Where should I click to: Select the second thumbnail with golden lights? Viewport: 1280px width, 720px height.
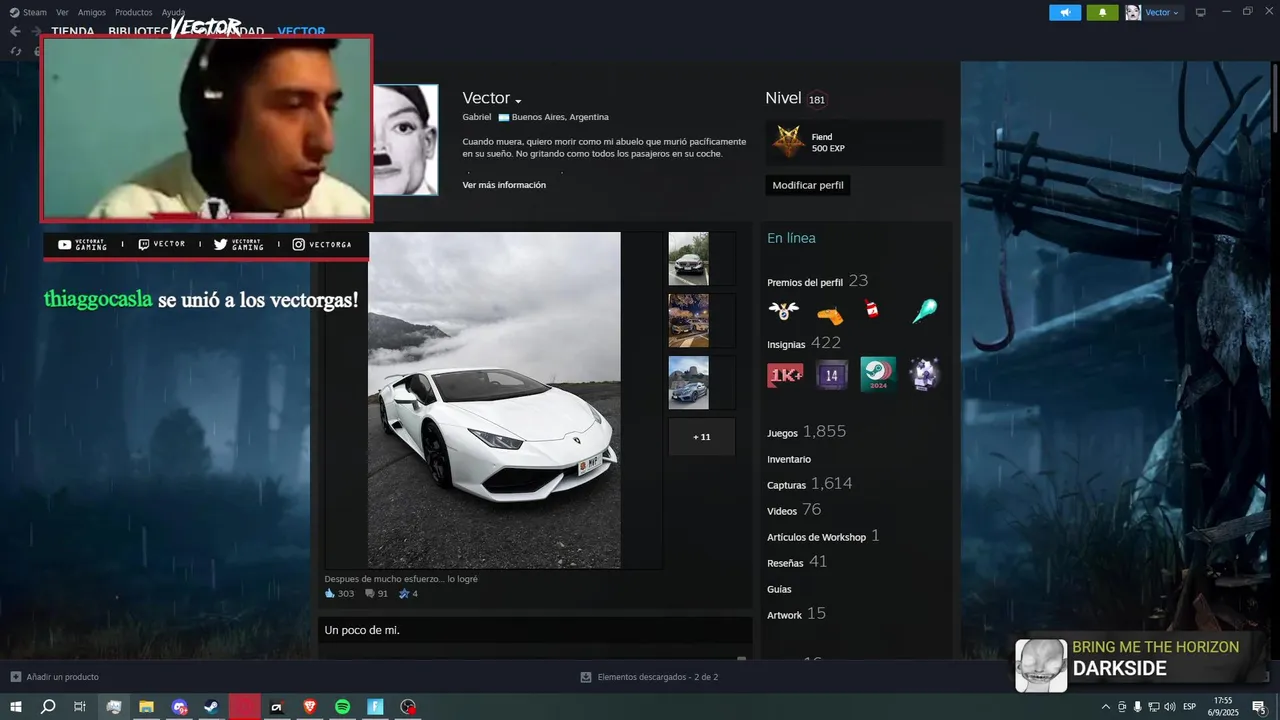point(688,320)
